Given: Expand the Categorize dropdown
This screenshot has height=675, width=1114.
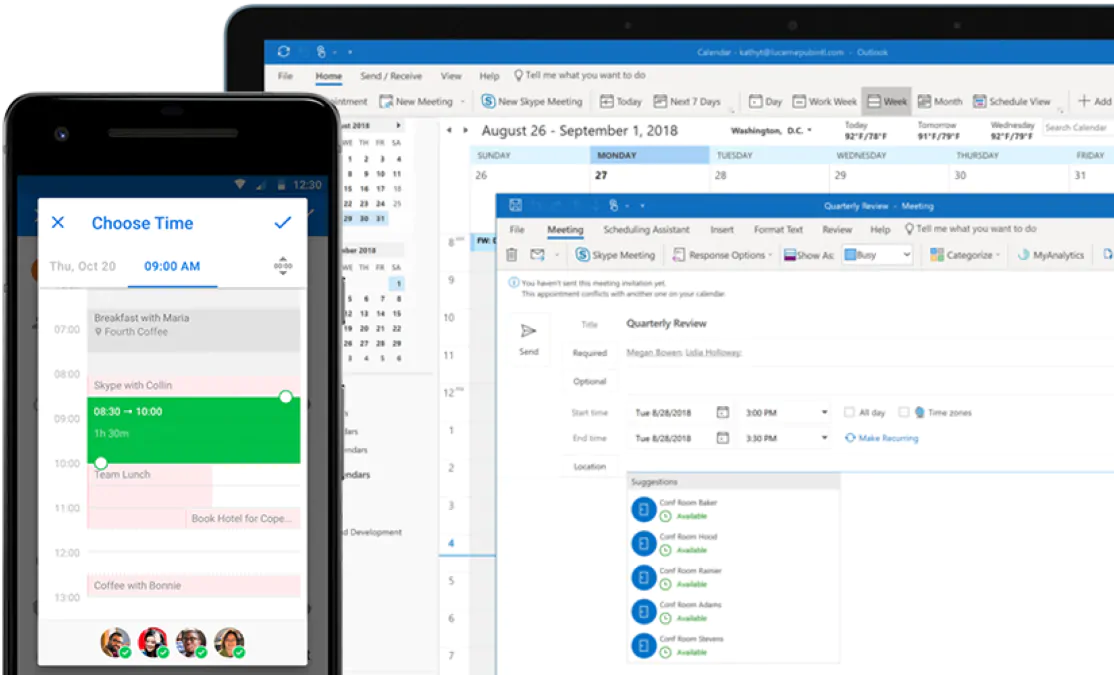Looking at the screenshot, I should (965, 255).
